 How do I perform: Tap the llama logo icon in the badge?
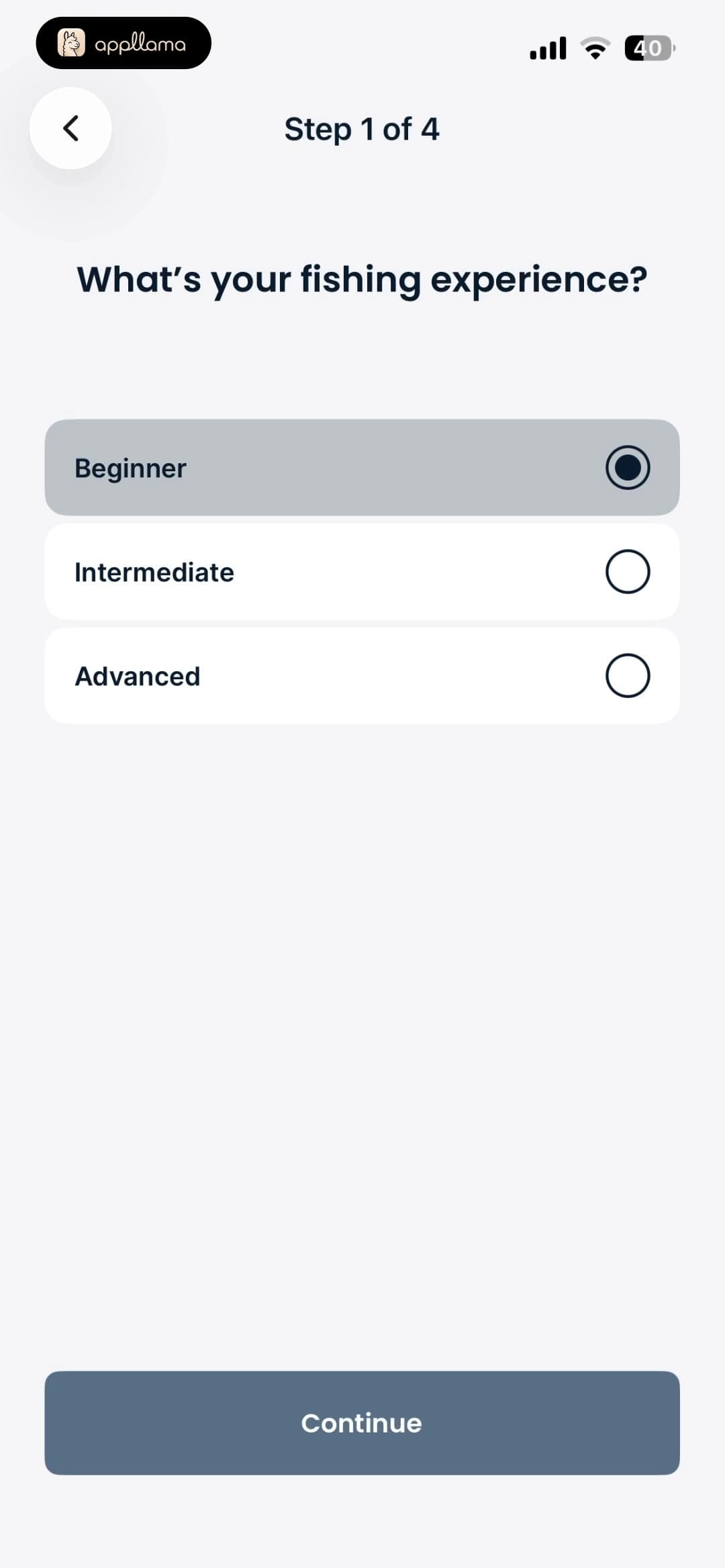(71, 43)
